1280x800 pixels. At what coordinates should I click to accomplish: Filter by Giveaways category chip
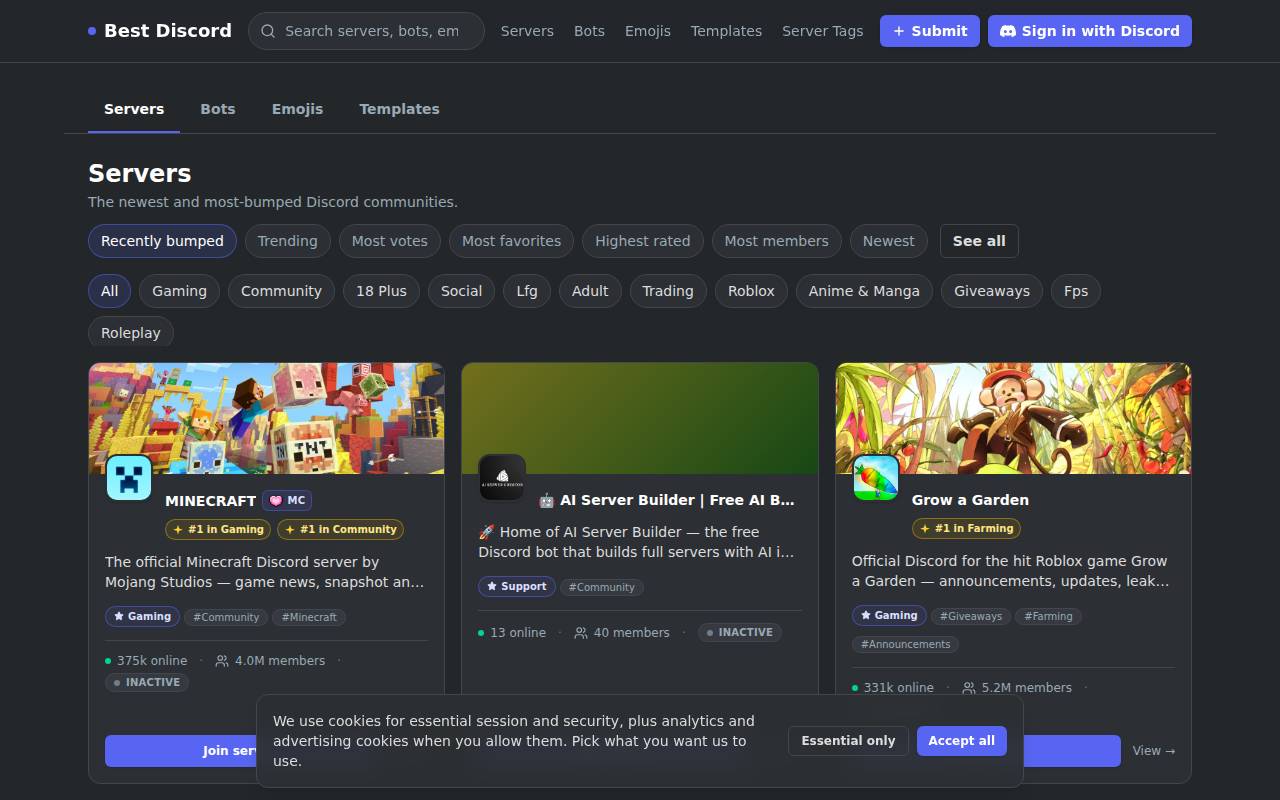pyautogui.click(x=992, y=291)
